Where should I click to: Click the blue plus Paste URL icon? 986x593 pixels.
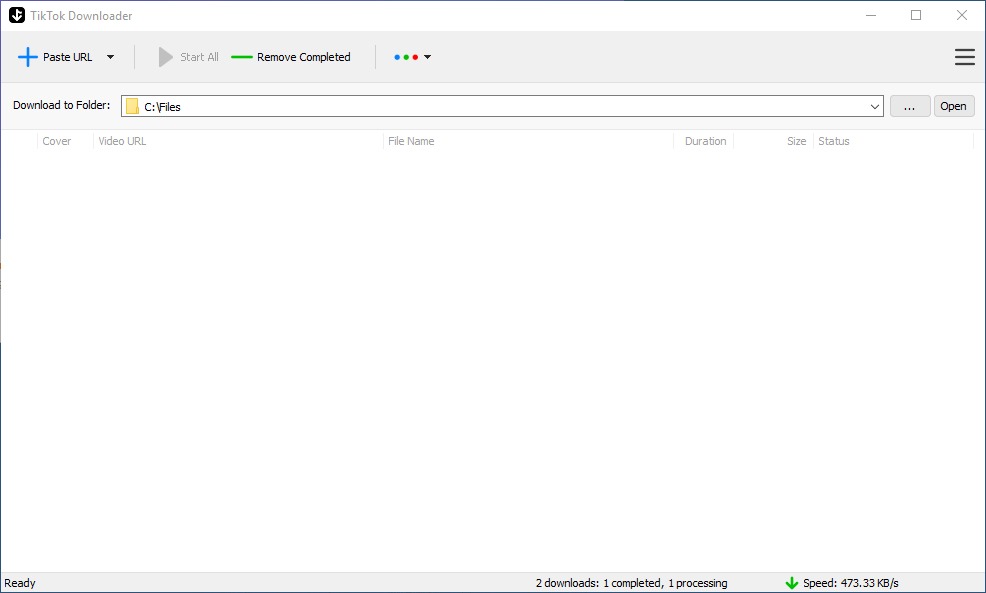28,57
